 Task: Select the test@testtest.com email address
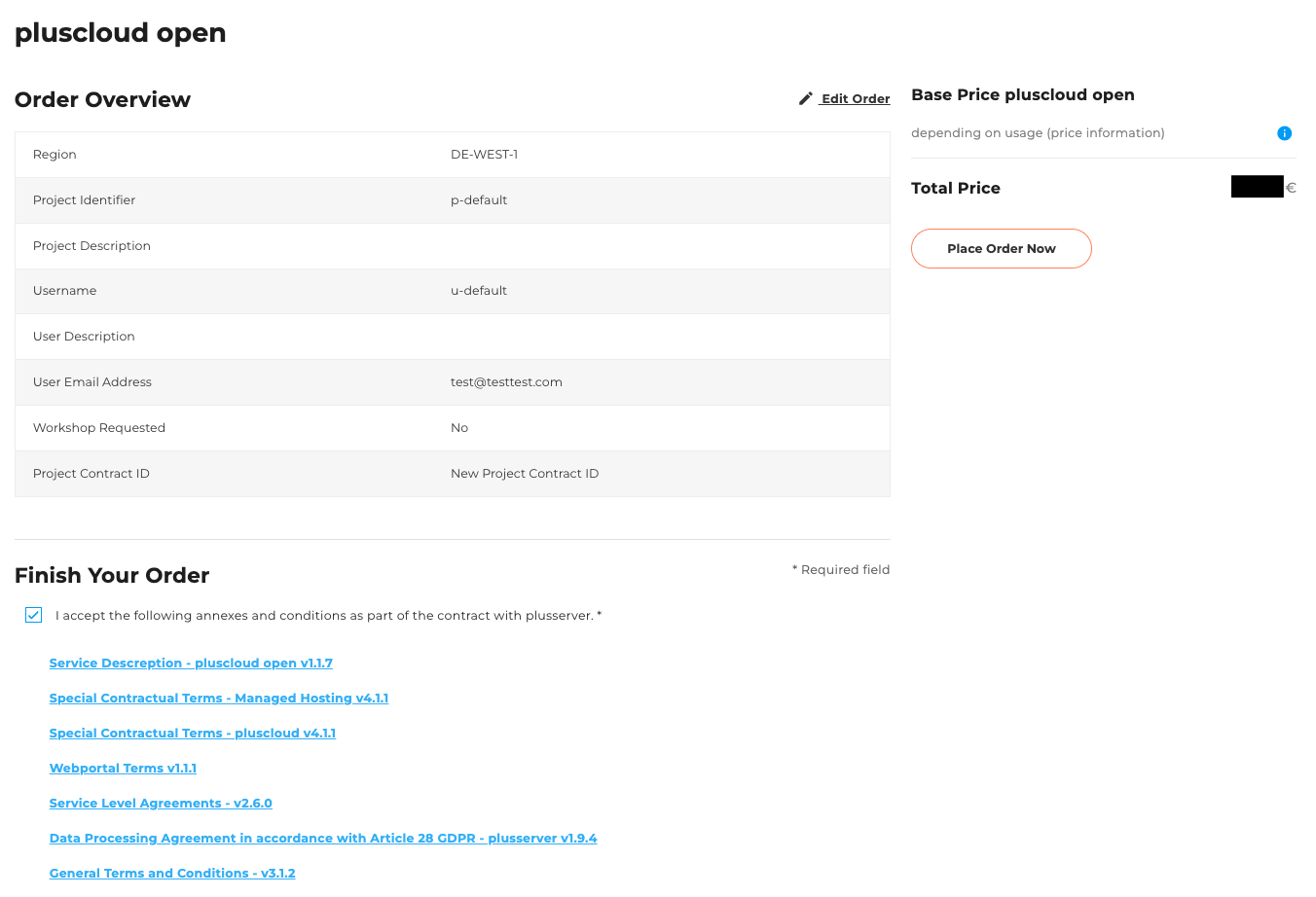[506, 381]
